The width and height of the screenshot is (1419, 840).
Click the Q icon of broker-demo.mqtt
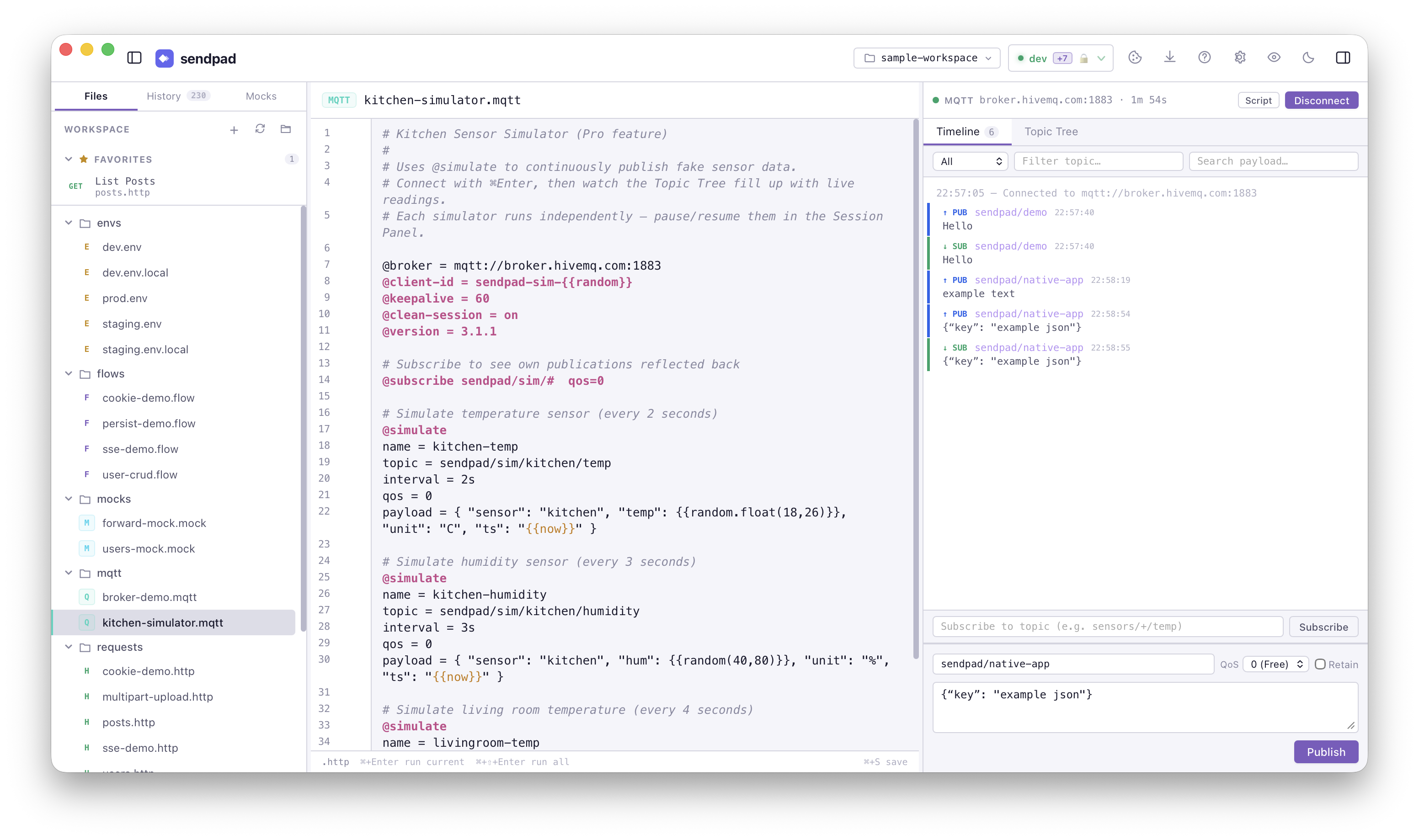[86, 596]
